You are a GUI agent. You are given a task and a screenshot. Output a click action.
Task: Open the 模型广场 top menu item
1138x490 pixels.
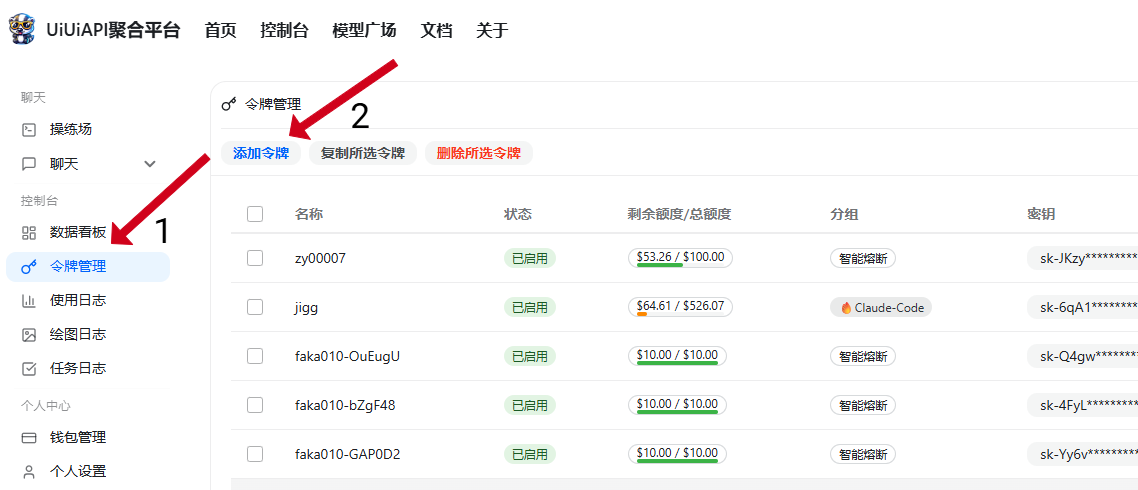364,30
